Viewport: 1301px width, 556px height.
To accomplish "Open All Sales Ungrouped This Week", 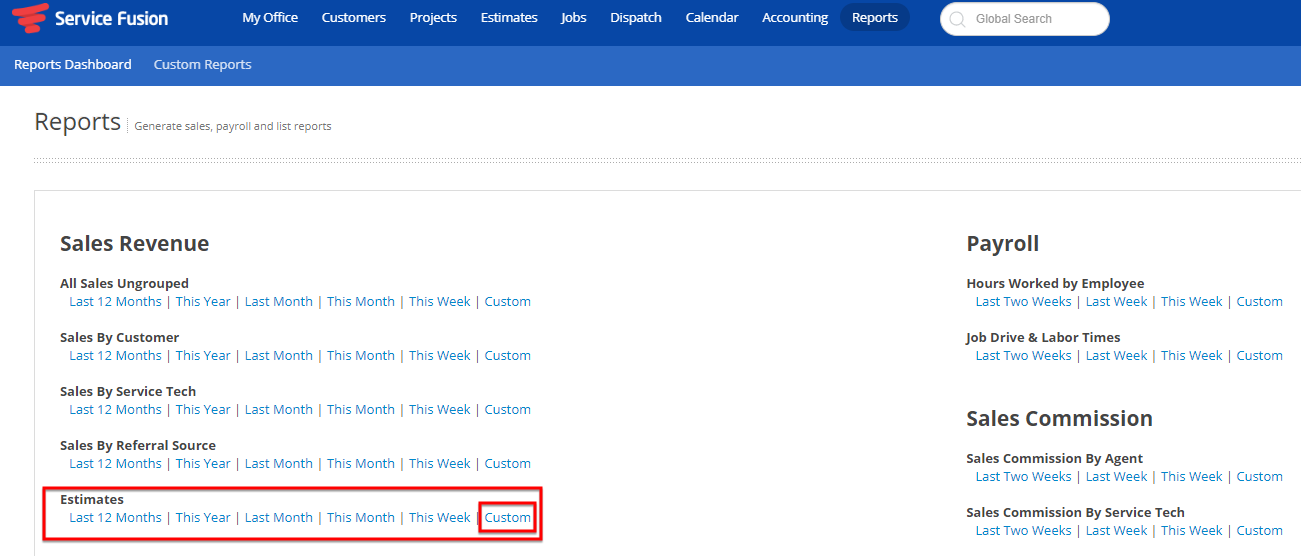I will [440, 302].
